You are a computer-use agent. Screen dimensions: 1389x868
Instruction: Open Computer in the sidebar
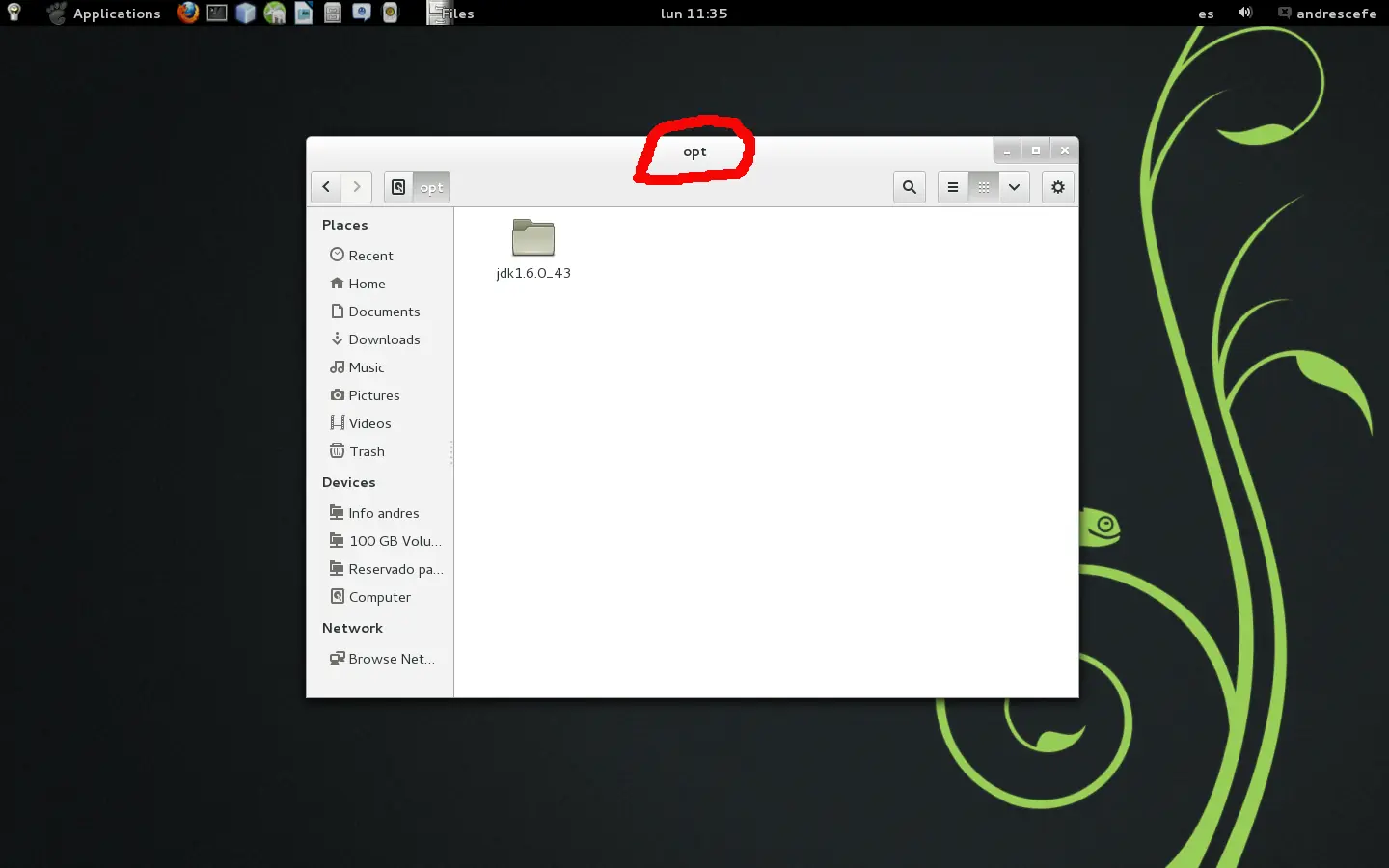(381, 597)
